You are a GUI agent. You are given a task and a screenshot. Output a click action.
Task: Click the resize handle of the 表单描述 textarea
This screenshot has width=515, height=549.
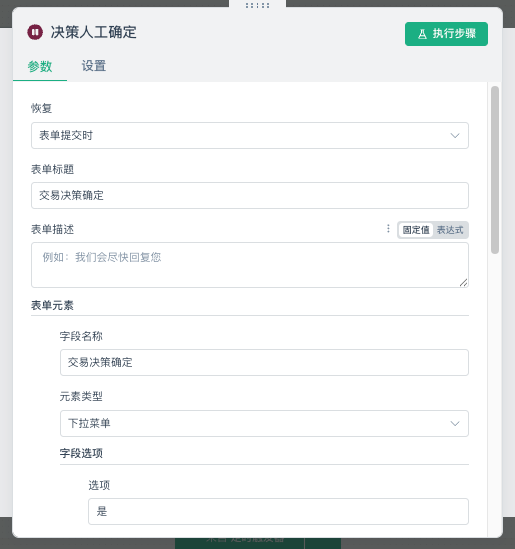click(x=463, y=283)
